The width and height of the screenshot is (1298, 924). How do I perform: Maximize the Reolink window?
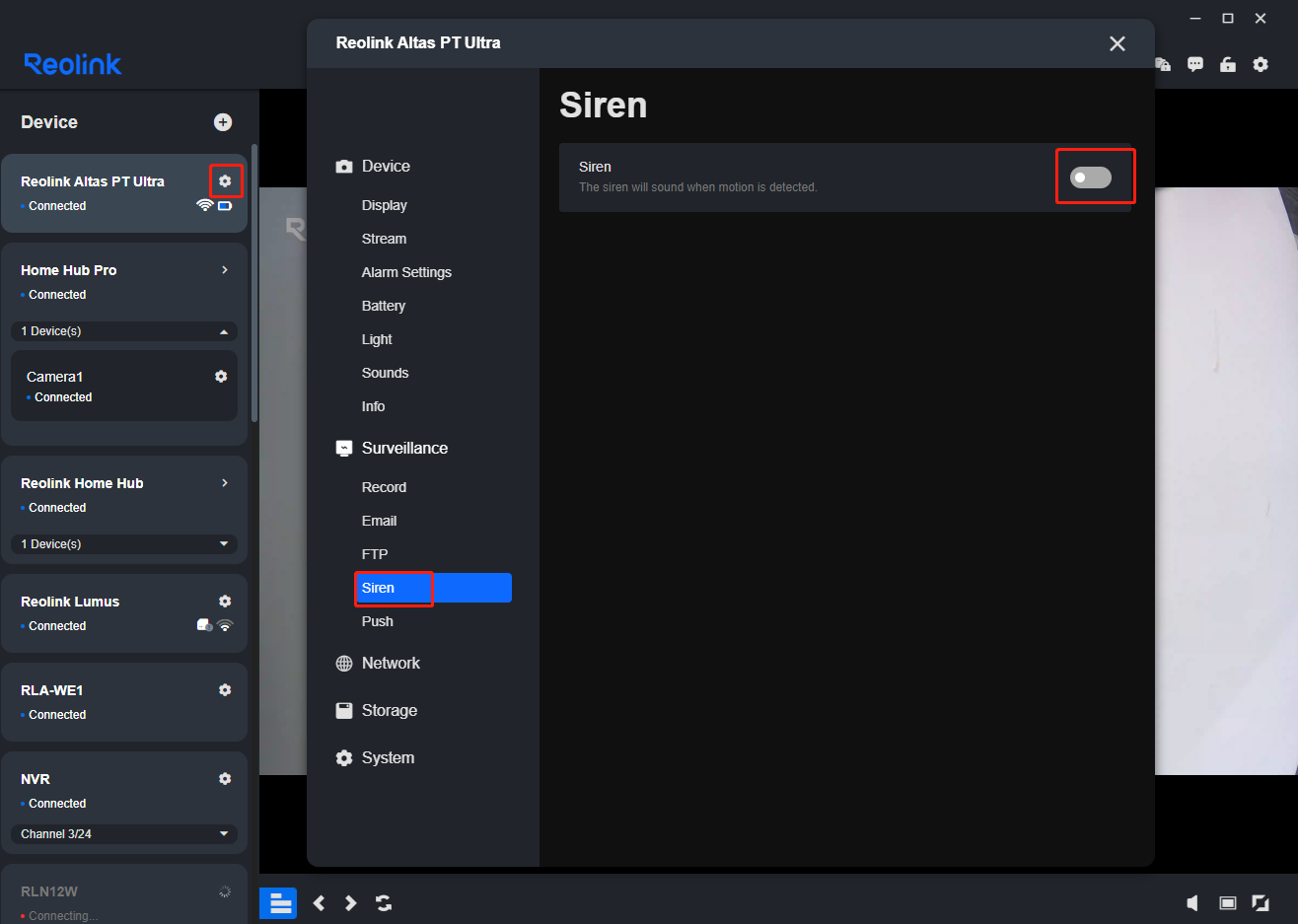[1228, 19]
